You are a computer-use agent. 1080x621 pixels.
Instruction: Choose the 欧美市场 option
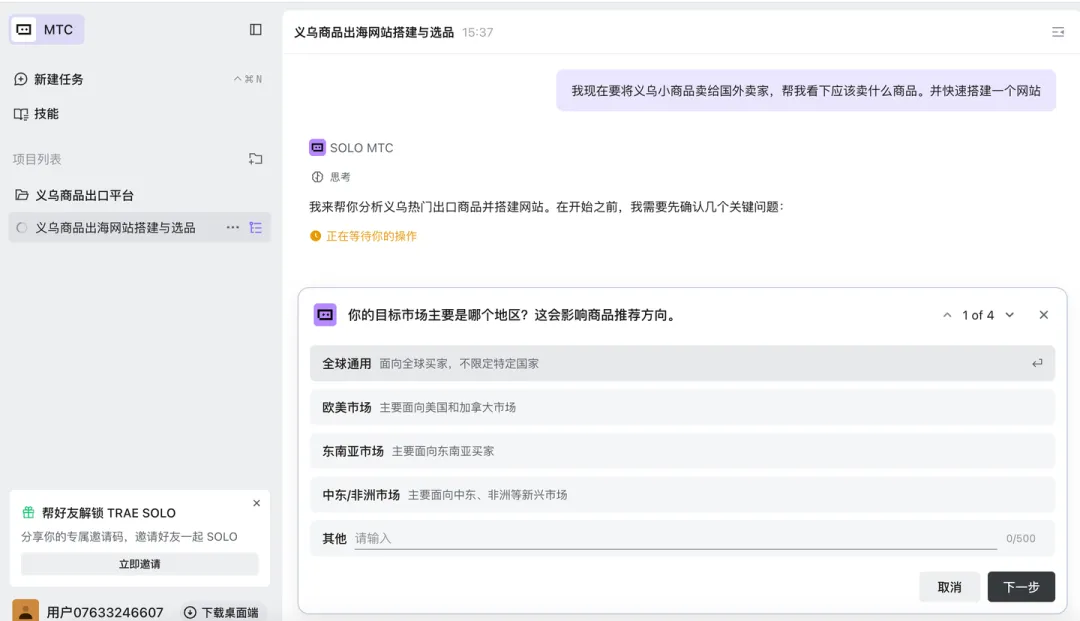coord(682,408)
